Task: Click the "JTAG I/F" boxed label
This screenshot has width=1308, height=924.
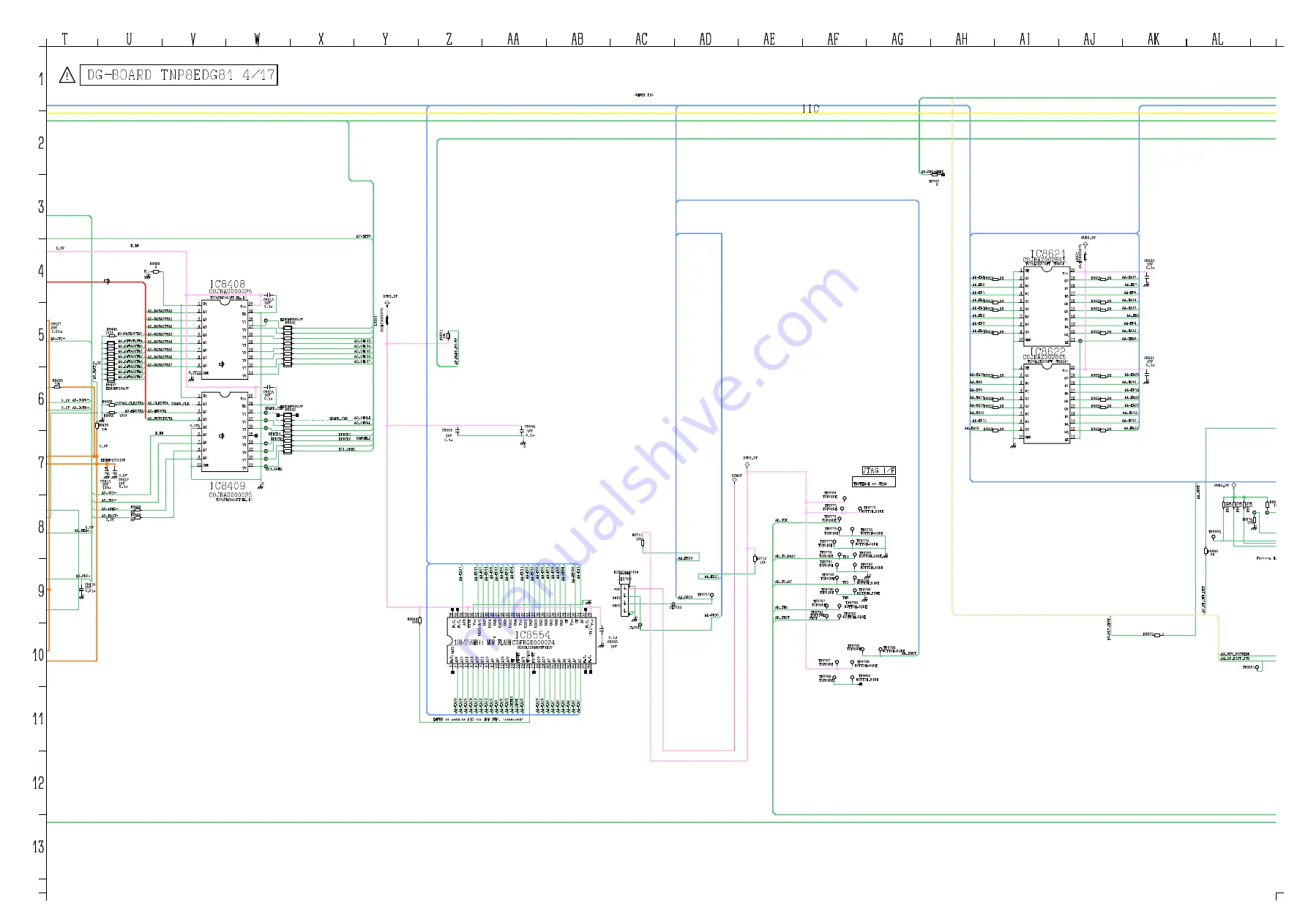Action: click(878, 470)
